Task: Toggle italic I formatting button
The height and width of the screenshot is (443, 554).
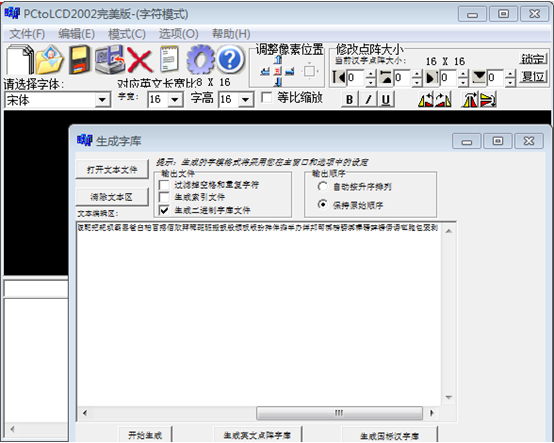Action: (368, 99)
